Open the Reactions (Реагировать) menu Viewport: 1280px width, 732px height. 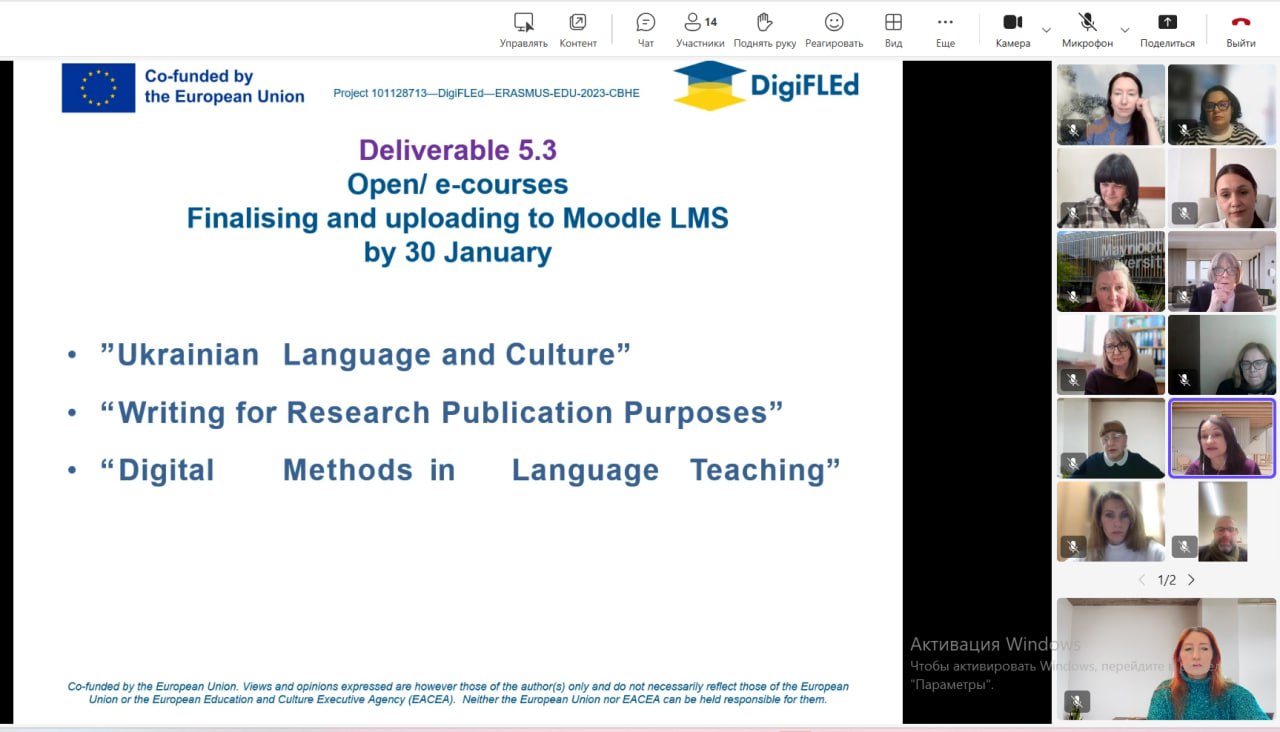(833, 29)
